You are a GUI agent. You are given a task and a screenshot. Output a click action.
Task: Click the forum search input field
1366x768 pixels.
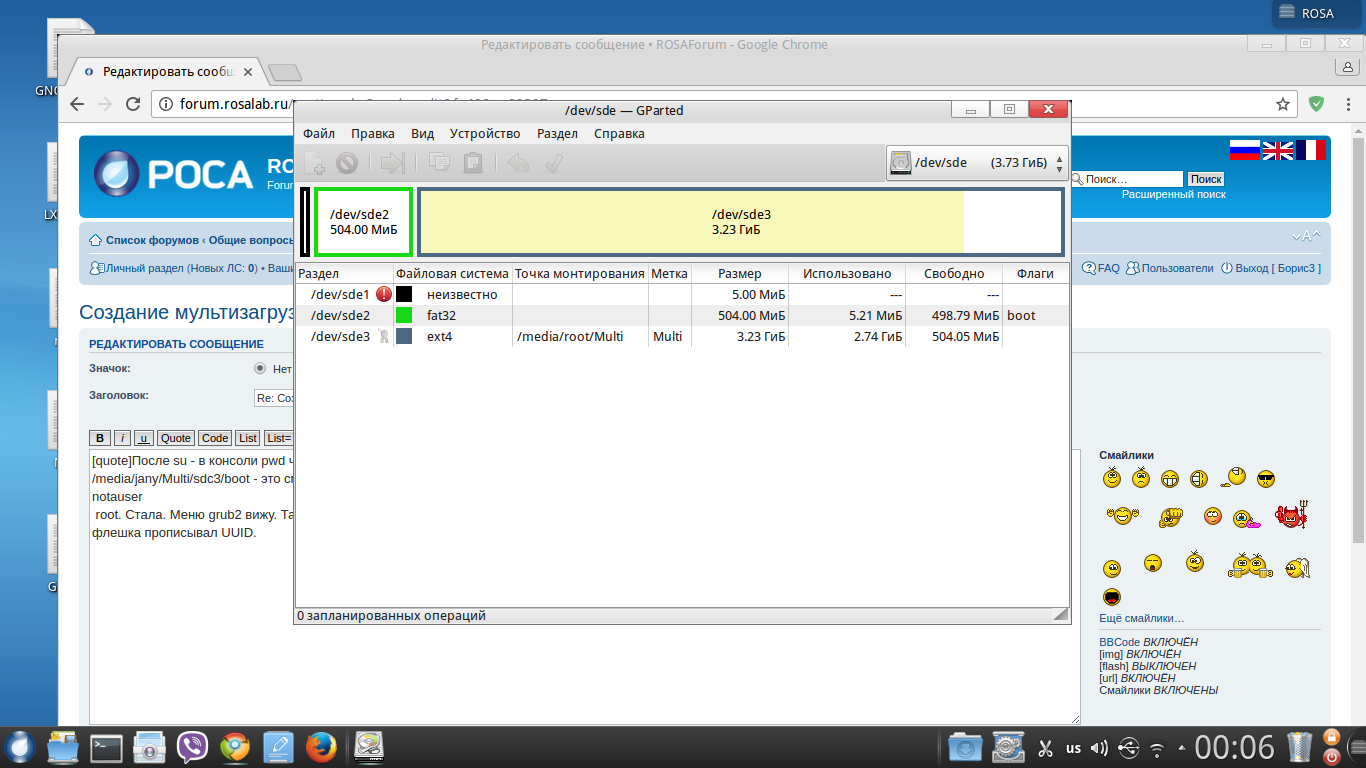[x=1134, y=179]
